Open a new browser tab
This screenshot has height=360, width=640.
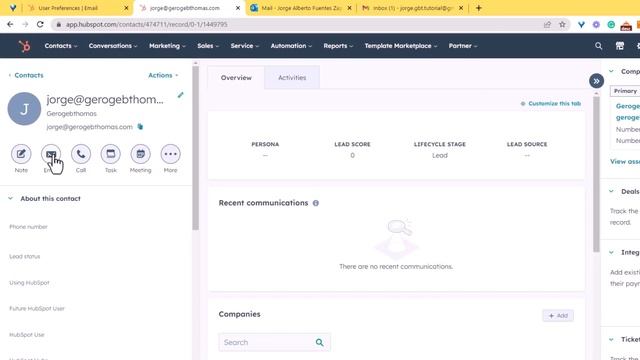click(x=478, y=8)
